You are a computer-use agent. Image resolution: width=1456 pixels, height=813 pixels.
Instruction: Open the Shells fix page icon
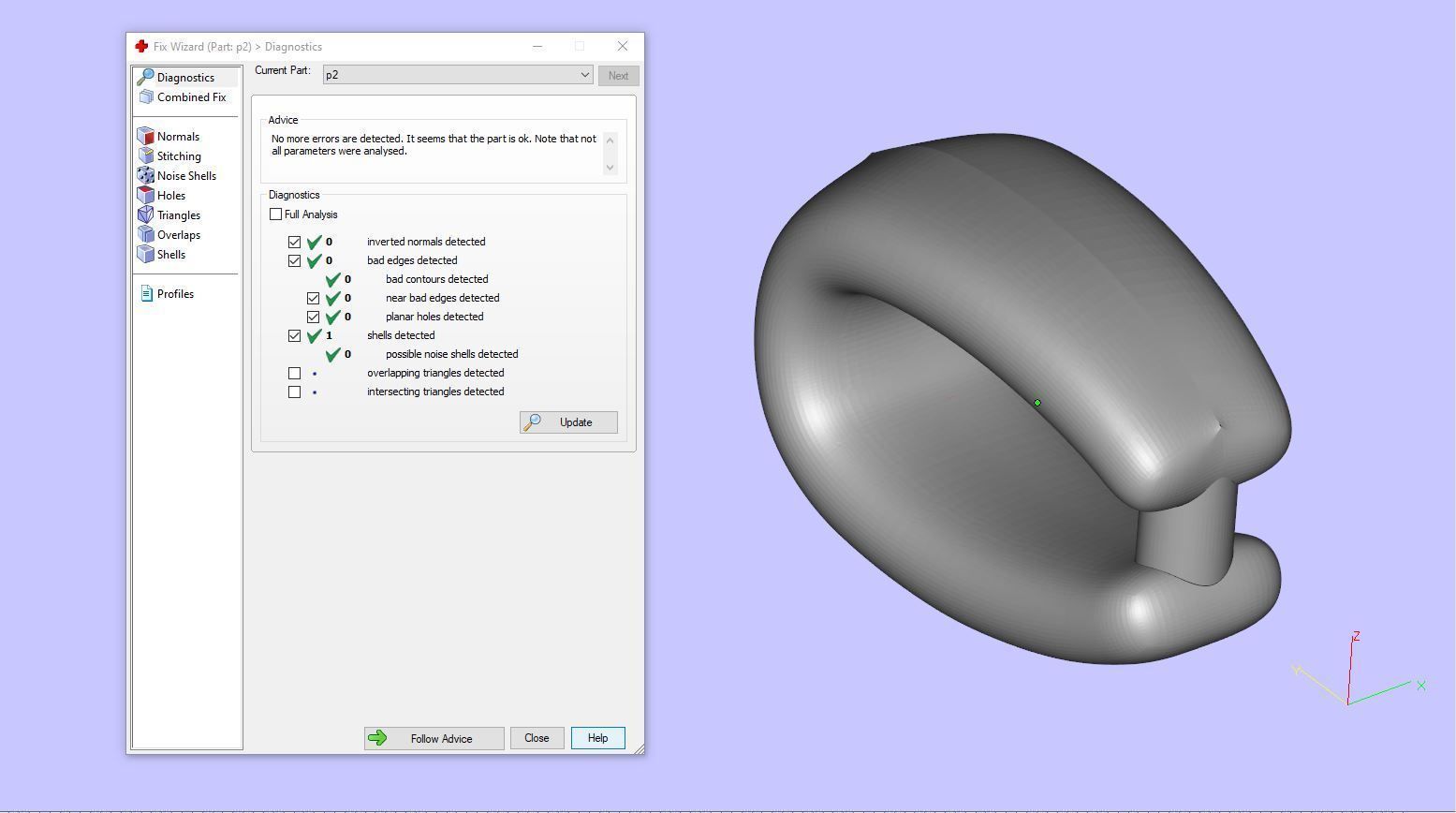145,255
